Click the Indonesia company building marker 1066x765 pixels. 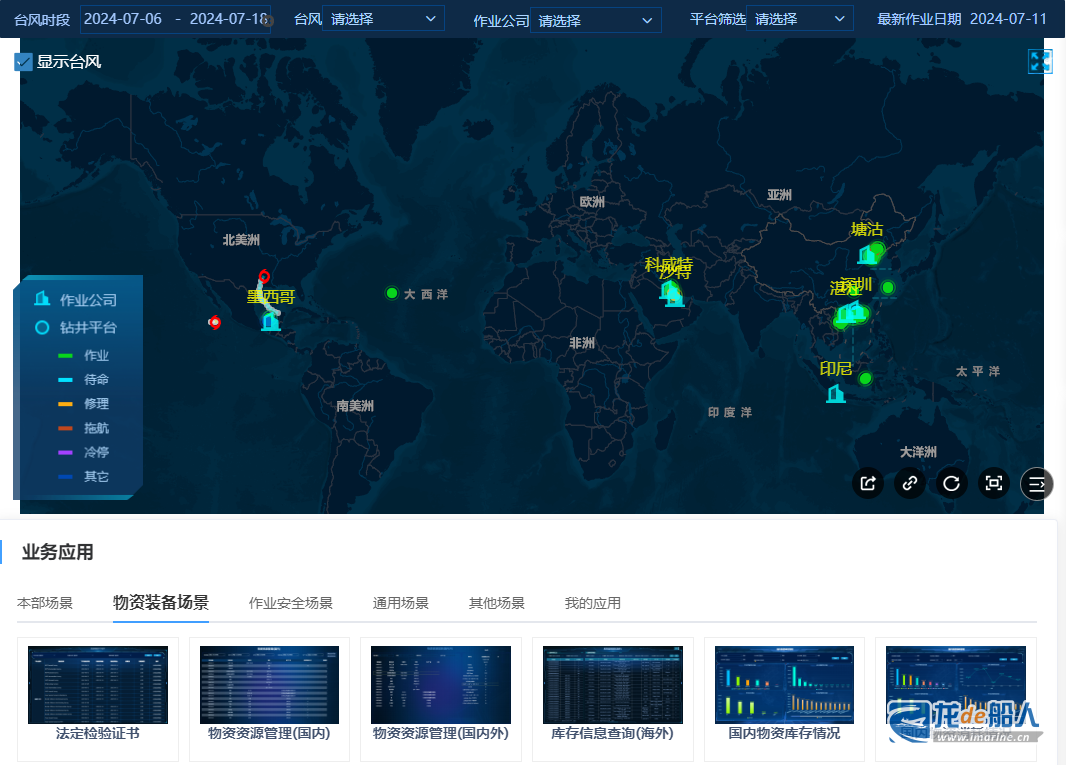[x=836, y=393]
